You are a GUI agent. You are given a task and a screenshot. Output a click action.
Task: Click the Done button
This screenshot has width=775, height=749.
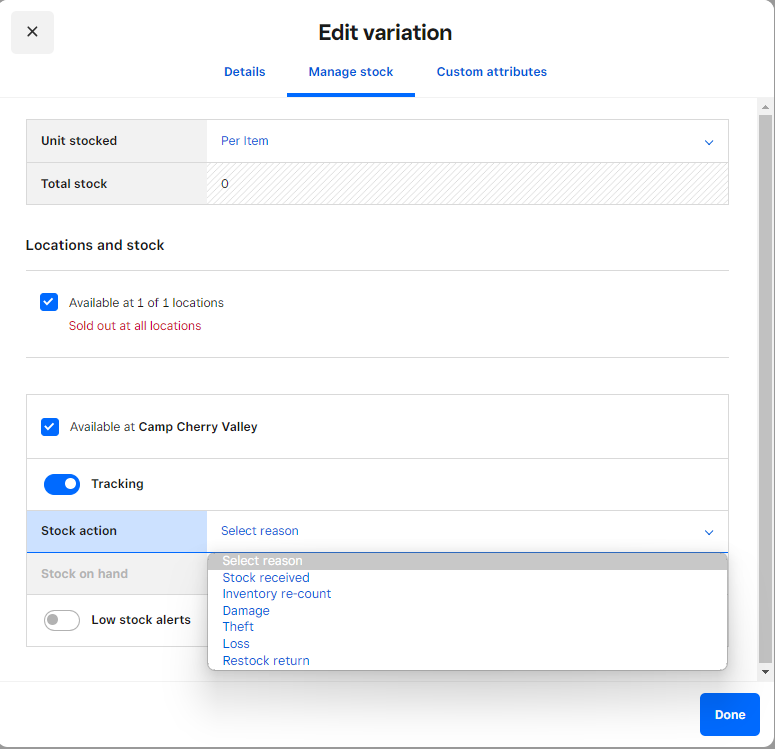730,714
